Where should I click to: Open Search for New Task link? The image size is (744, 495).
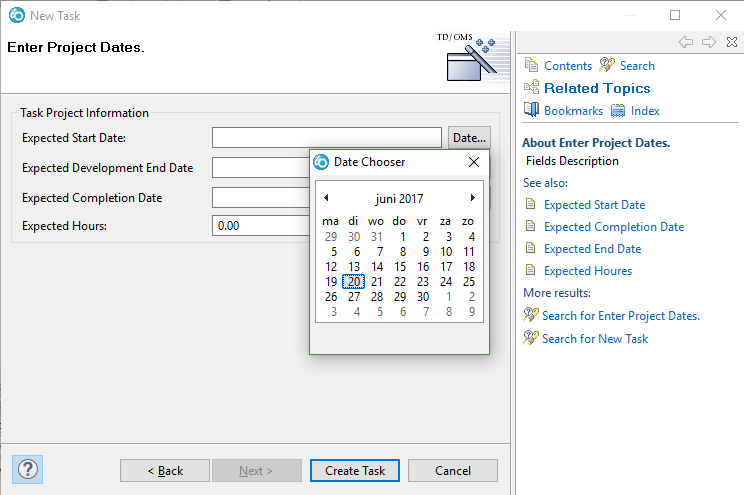click(594, 339)
